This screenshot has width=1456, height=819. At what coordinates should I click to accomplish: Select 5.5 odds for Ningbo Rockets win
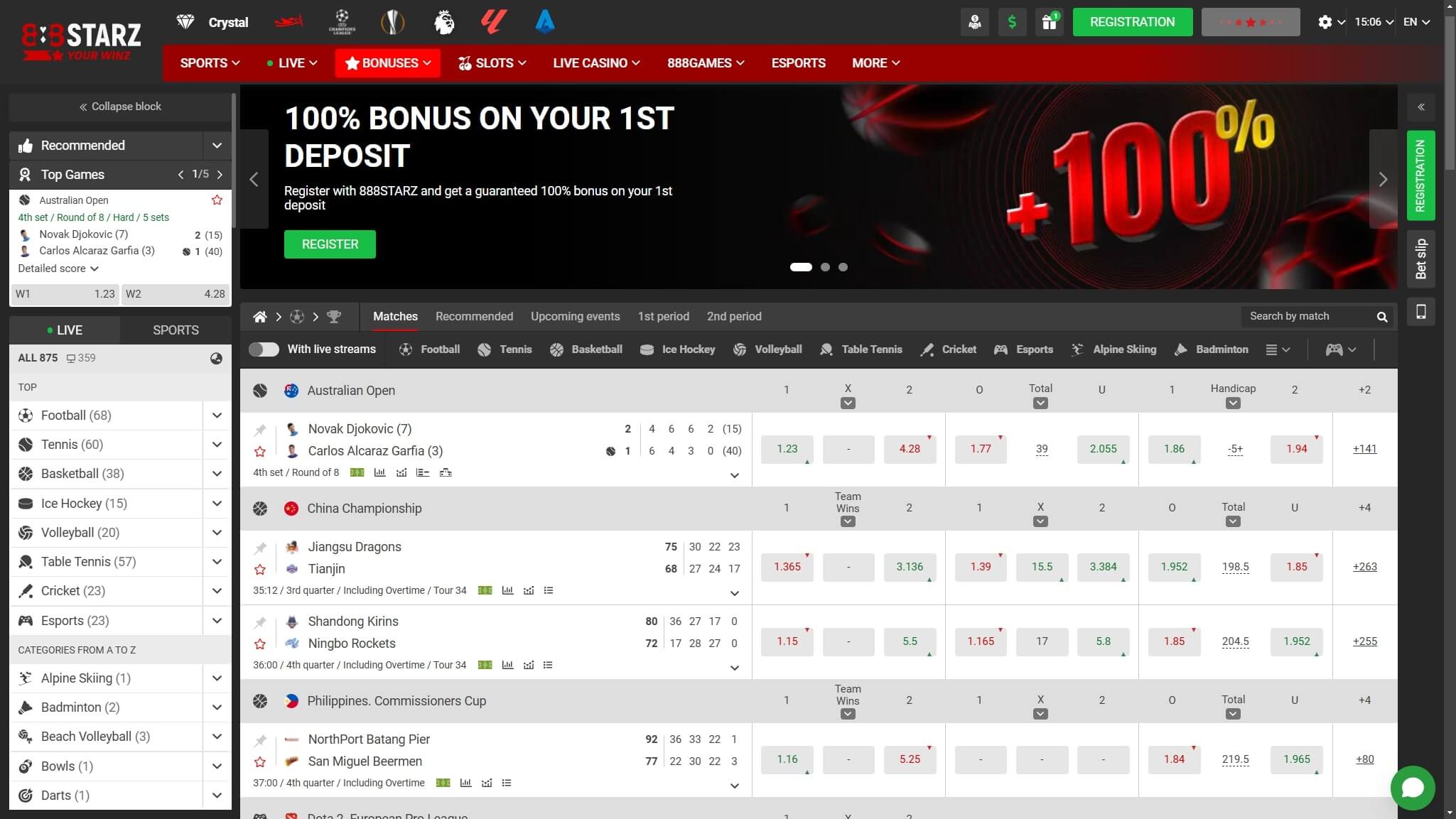(x=910, y=641)
